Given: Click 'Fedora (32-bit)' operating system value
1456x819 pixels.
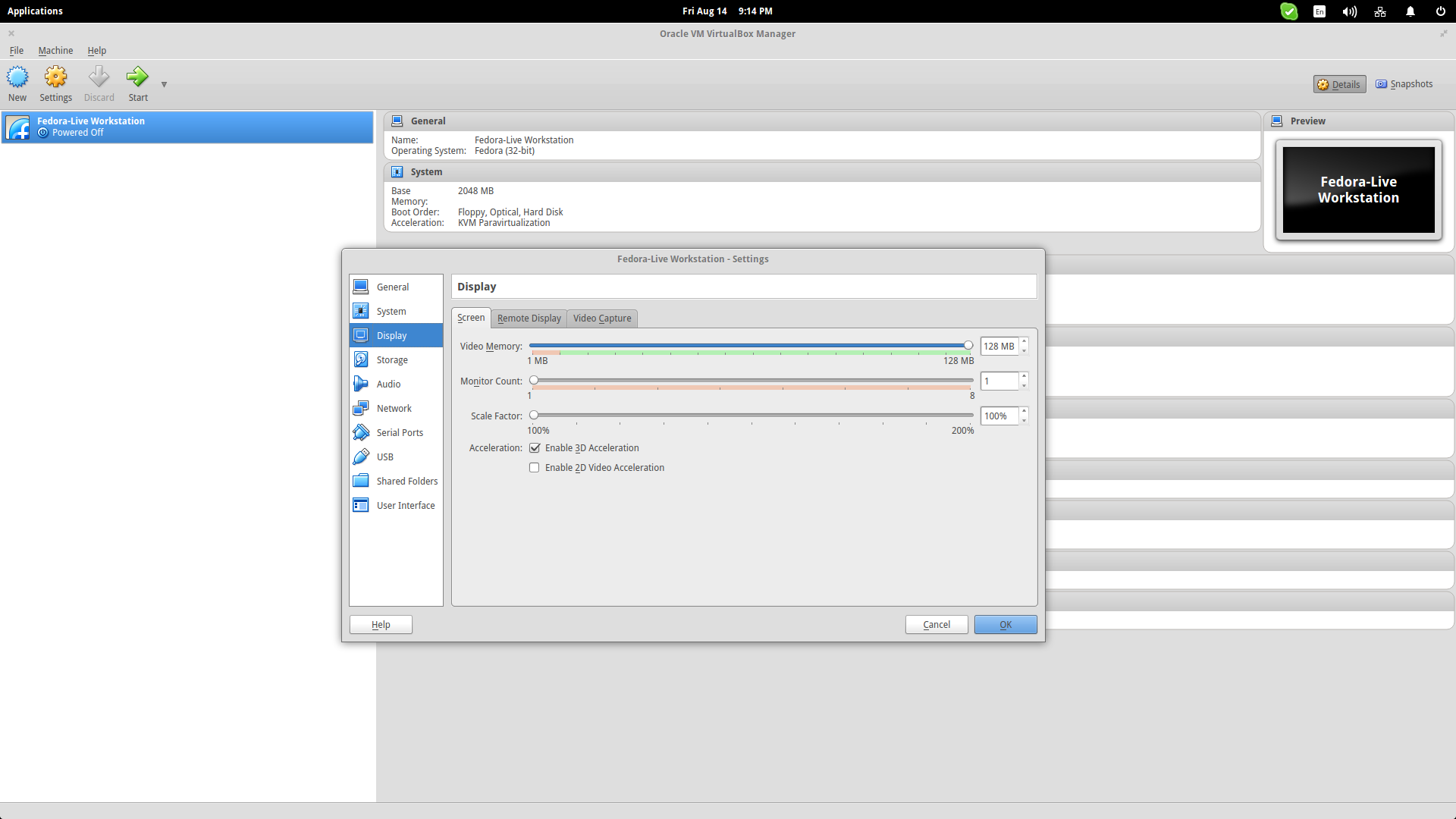Looking at the screenshot, I should pyautogui.click(x=504, y=151).
